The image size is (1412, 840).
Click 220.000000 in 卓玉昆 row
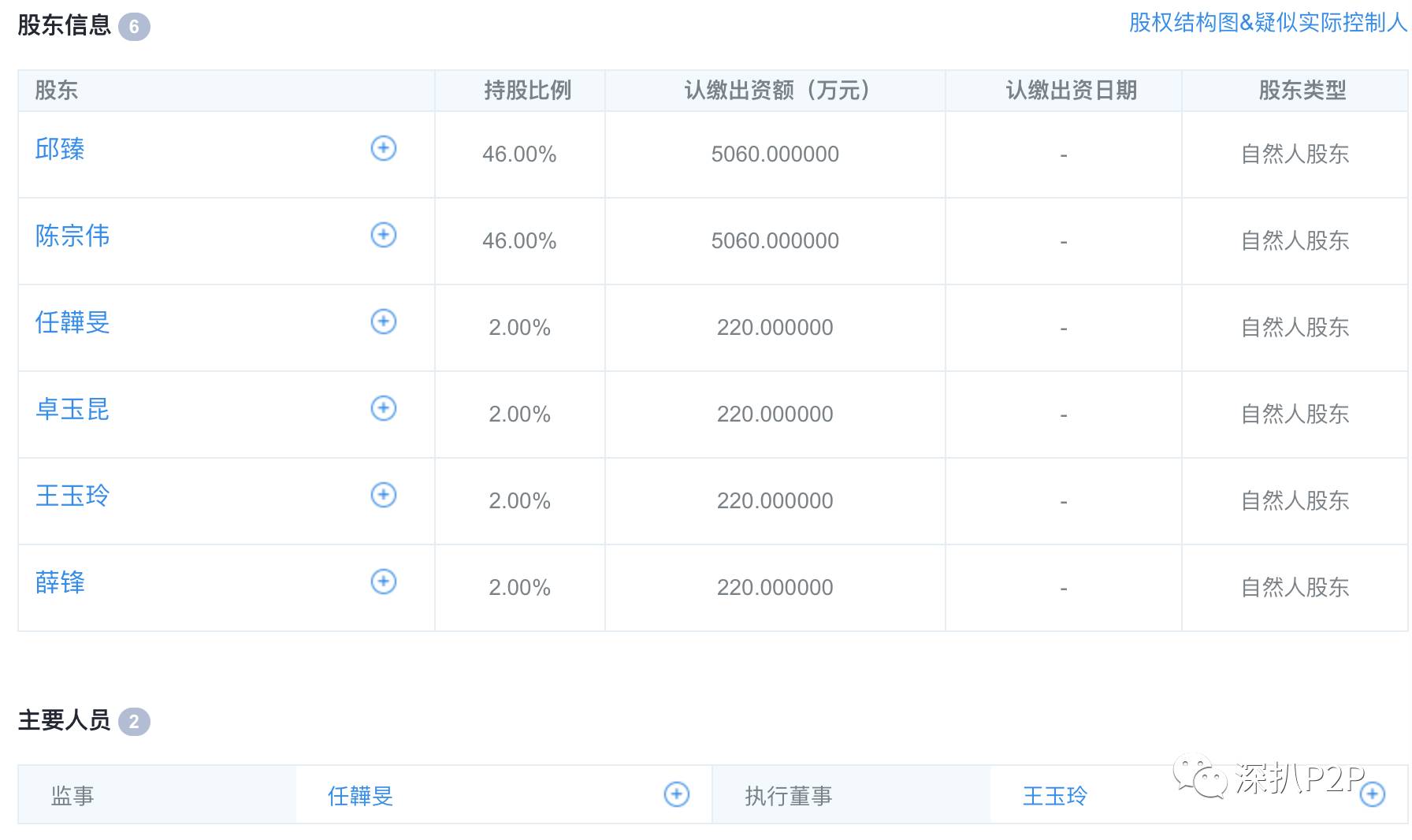tap(775, 414)
